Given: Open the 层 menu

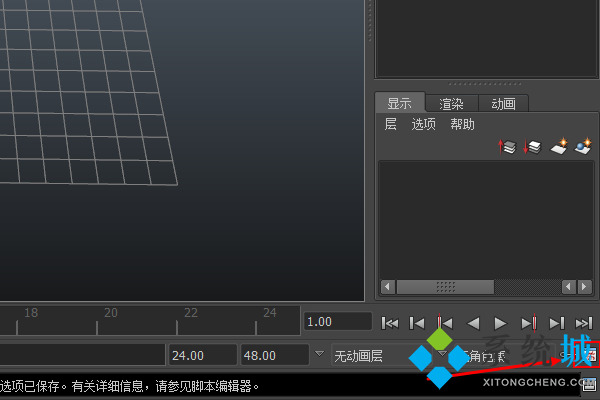Looking at the screenshot, I should point(391,125).
